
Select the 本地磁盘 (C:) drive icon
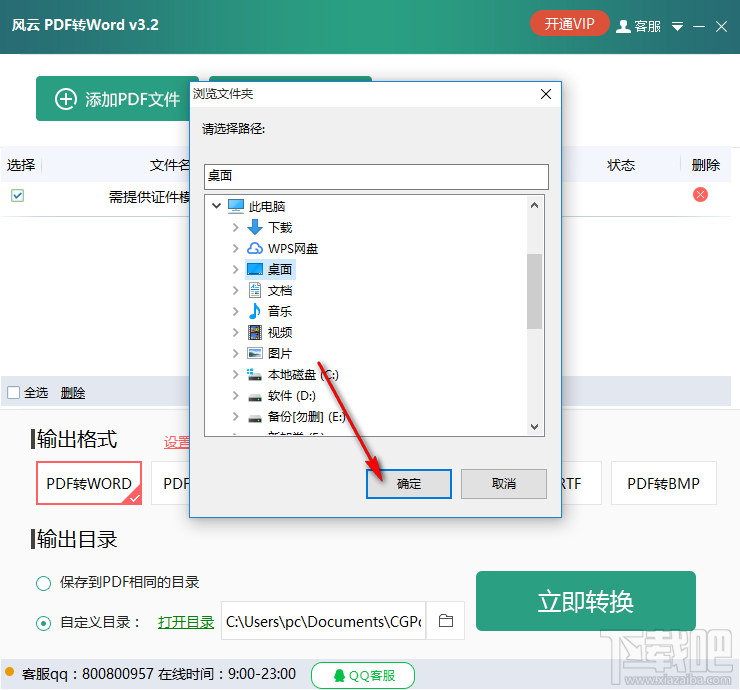(255, 375)
